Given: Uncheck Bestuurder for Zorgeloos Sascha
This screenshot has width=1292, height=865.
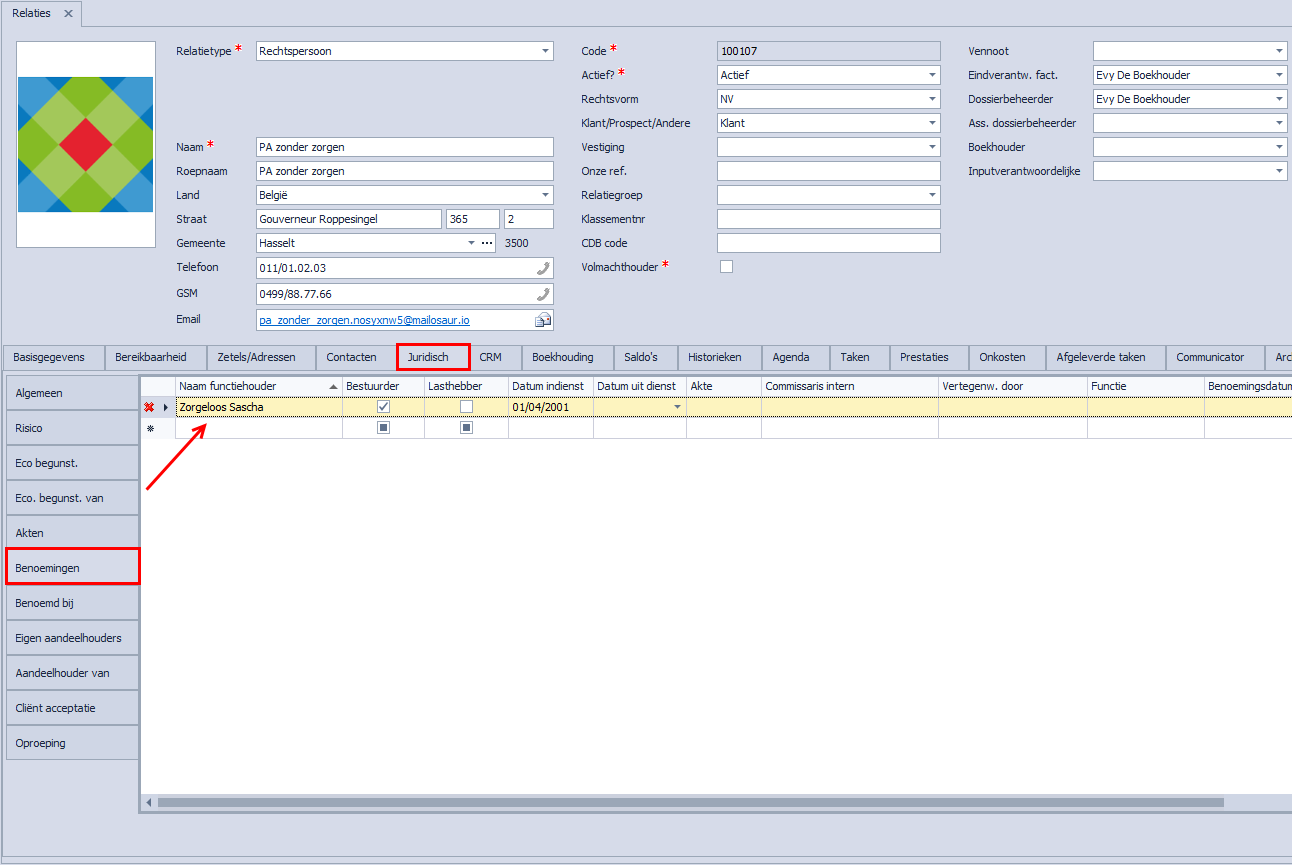Looking at the screenshot, I should click(x=383, y=407).
